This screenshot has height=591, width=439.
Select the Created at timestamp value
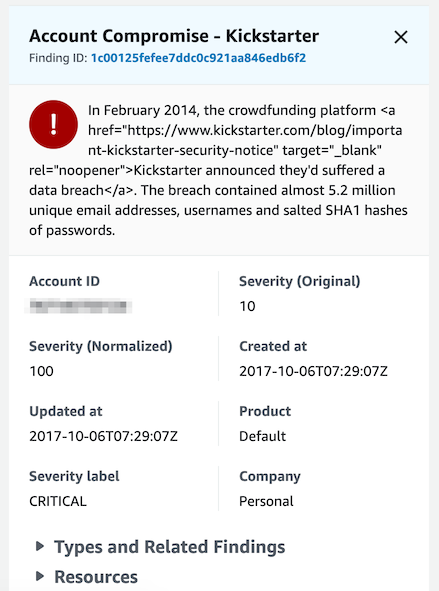314,371
